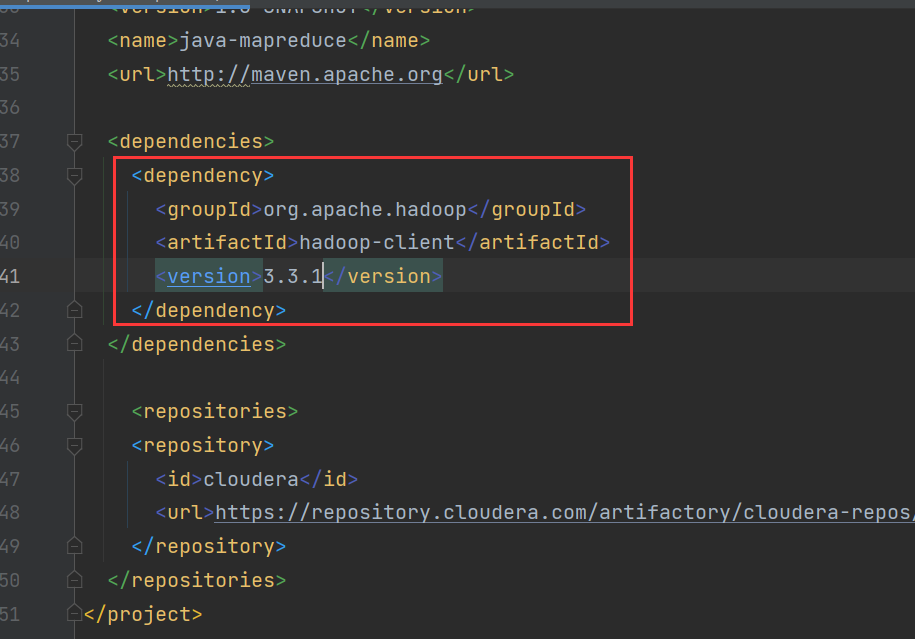Click fold end marker beside closing project tag
The width and height of the screenshot is (915, 639).
74,614
